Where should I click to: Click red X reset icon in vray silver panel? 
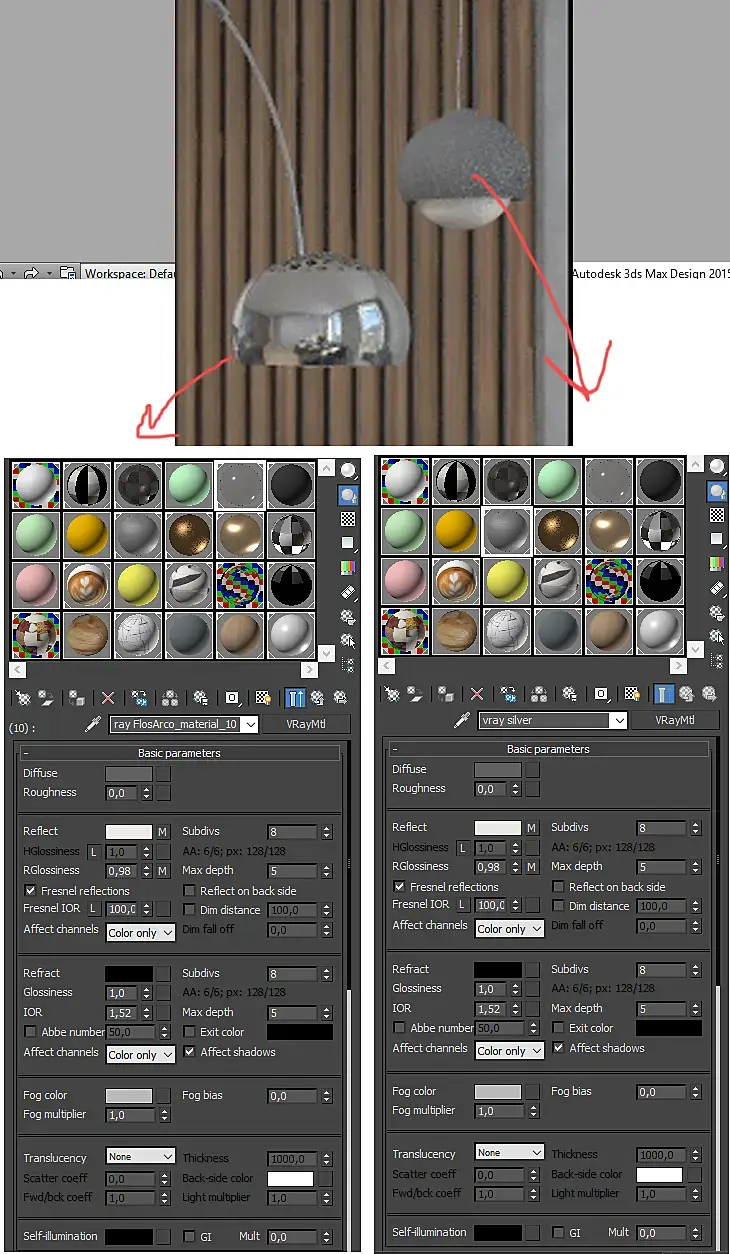click(477, 693)
